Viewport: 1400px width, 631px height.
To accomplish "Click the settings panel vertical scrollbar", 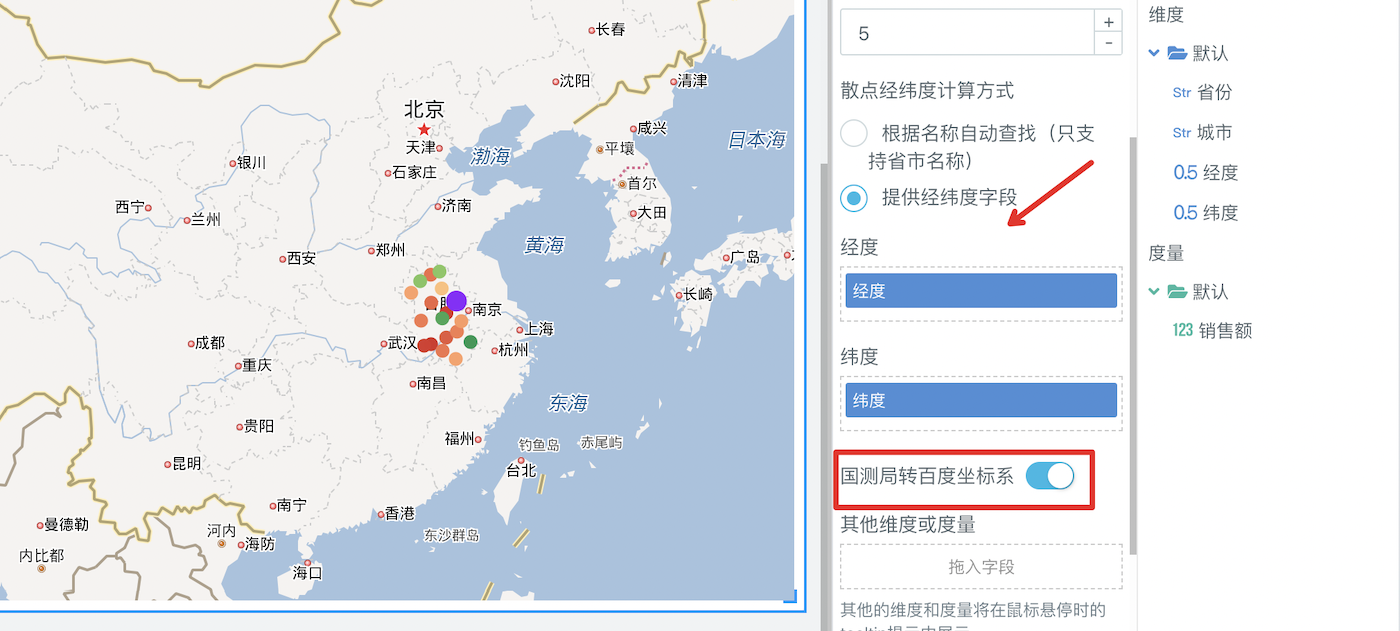I will pos(1133,345).
